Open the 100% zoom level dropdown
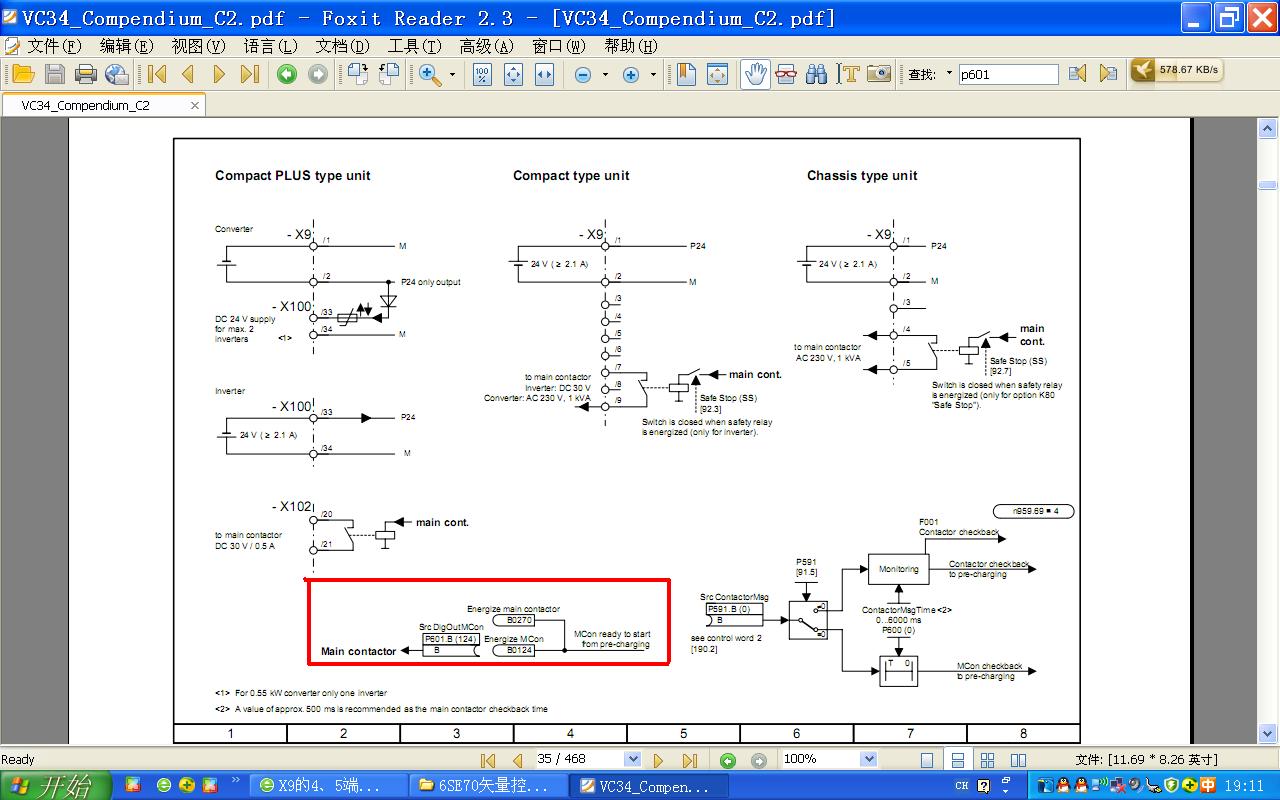The width and height of the screenshot is (1280, 800). tap(868, 759)
